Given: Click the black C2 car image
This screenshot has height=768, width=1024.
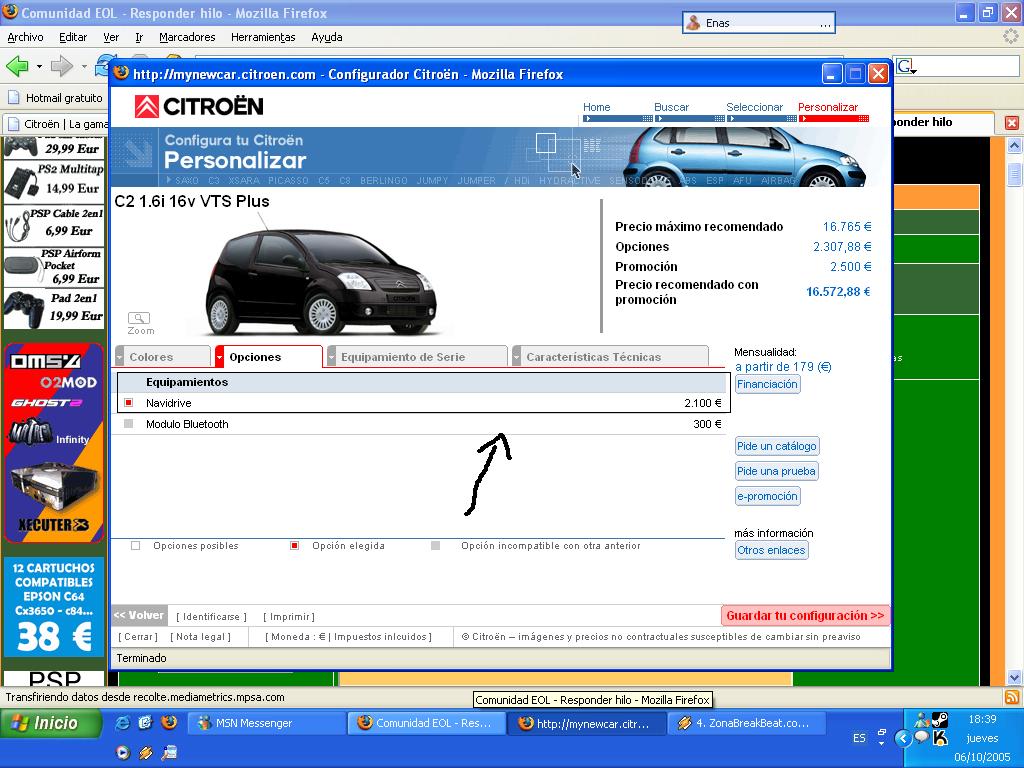Looking at the screenshot, I should 320,281.
